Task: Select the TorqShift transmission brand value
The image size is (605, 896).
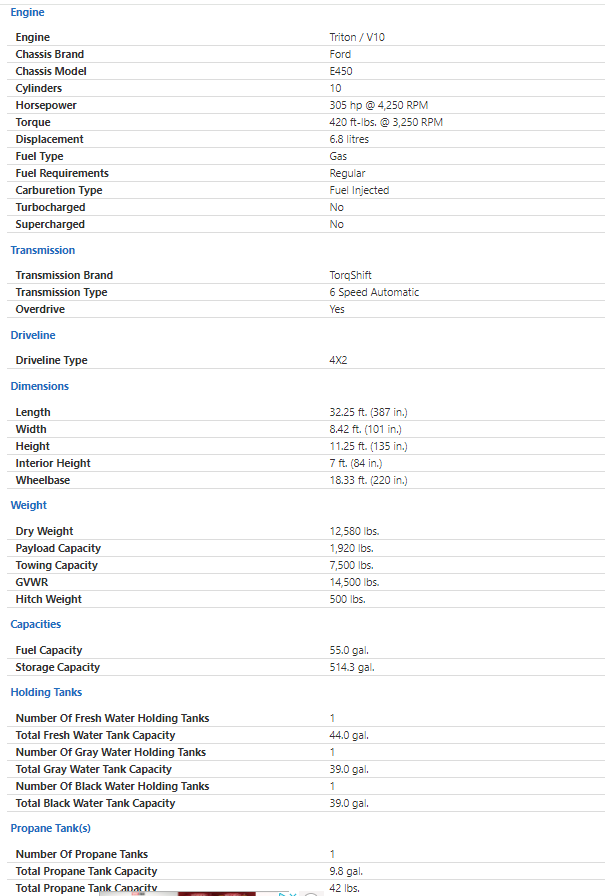Action: pos(350,275)
